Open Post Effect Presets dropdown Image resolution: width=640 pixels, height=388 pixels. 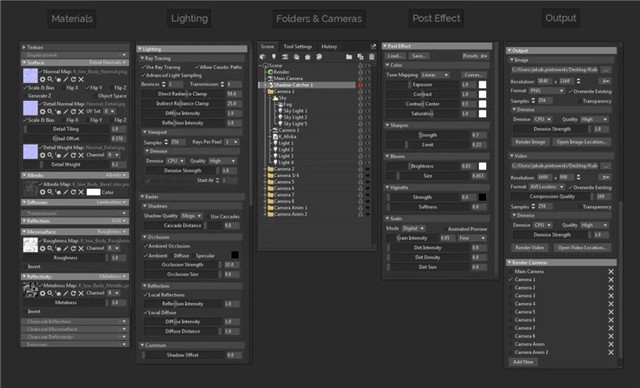click(475, 56)
